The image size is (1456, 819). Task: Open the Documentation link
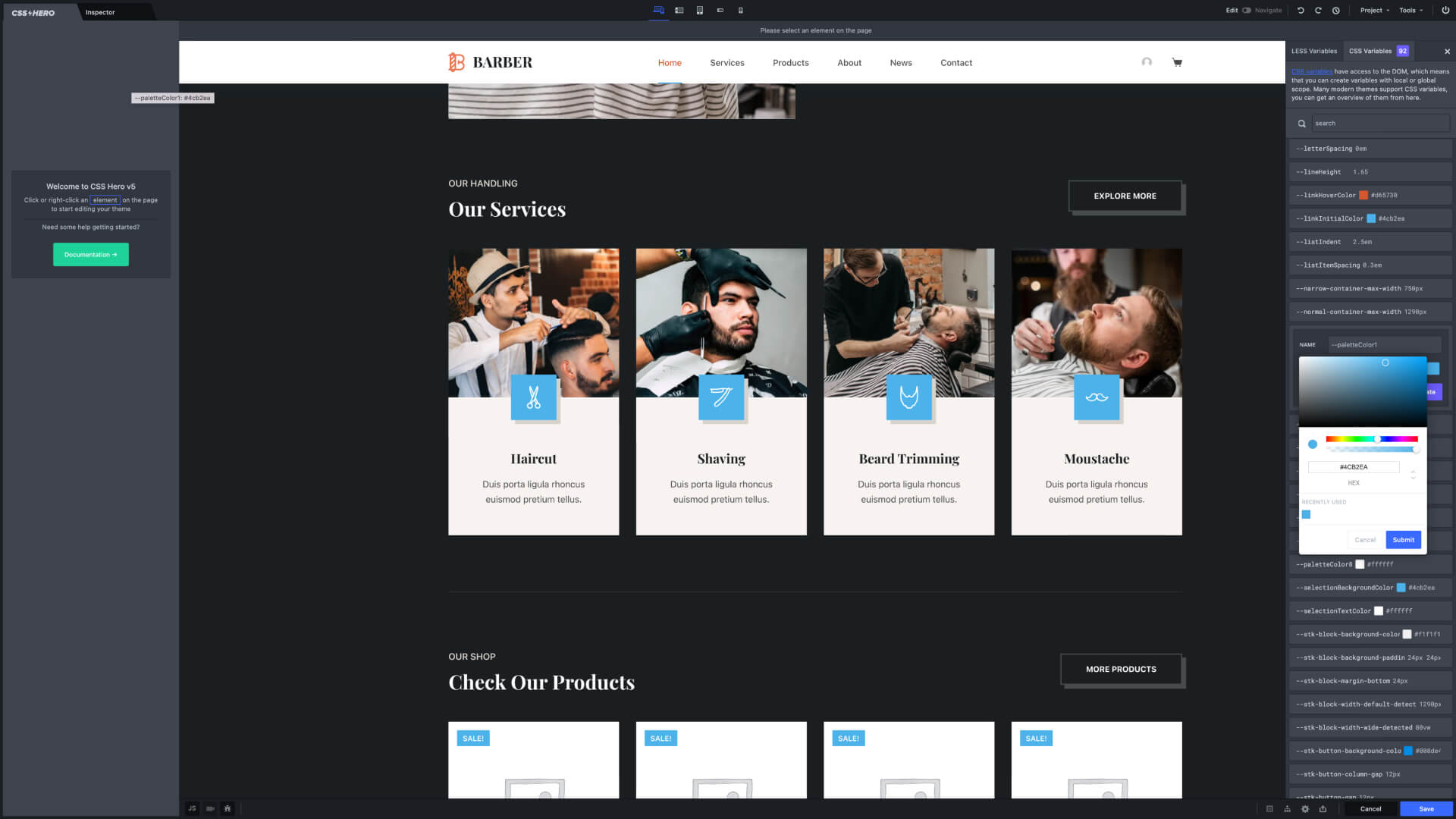(x=91, y=254)
